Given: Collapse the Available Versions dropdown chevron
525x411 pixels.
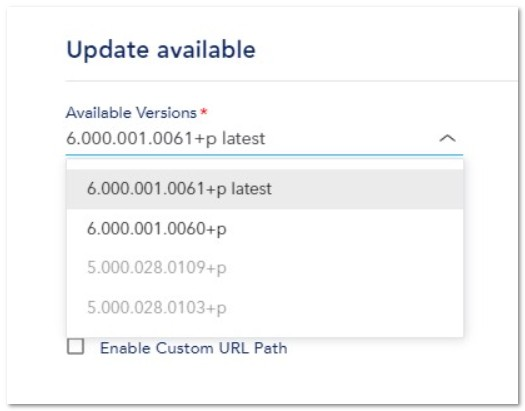Looking at the screenshot, I should [x=447, y=139].
